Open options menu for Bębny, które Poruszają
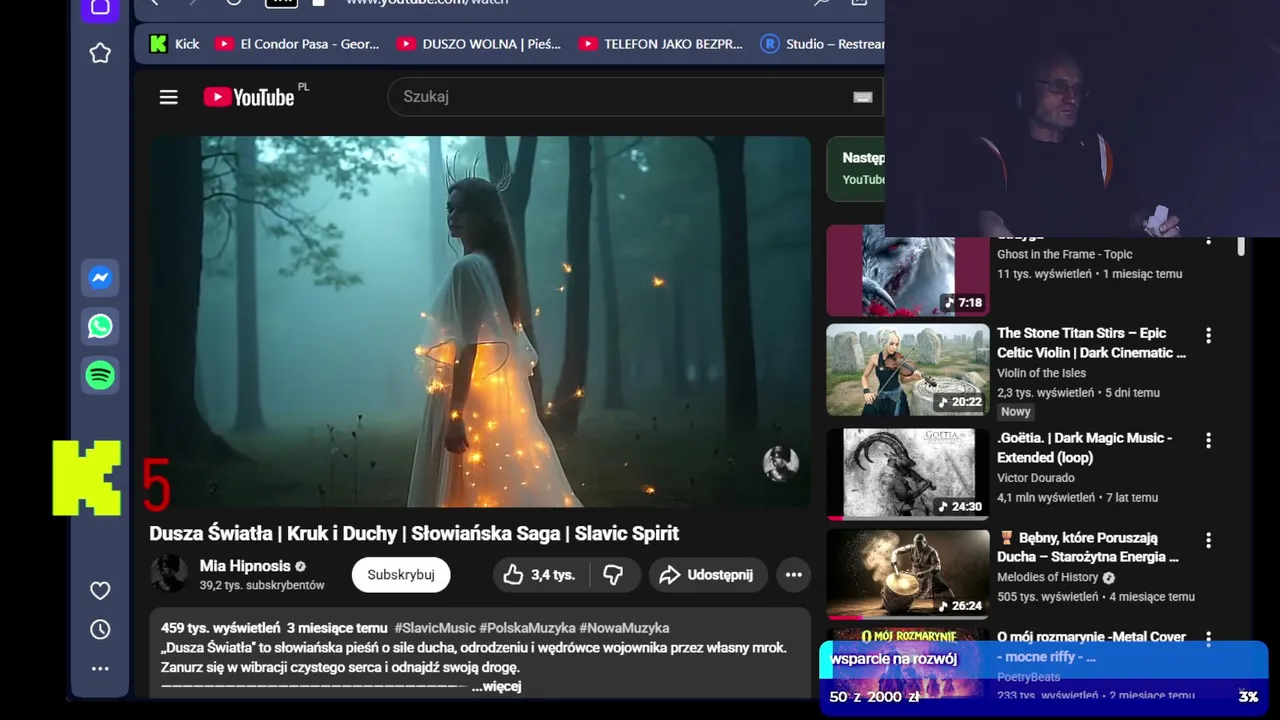Viewport: 1280px width, 720px height. coord(1208,541)
